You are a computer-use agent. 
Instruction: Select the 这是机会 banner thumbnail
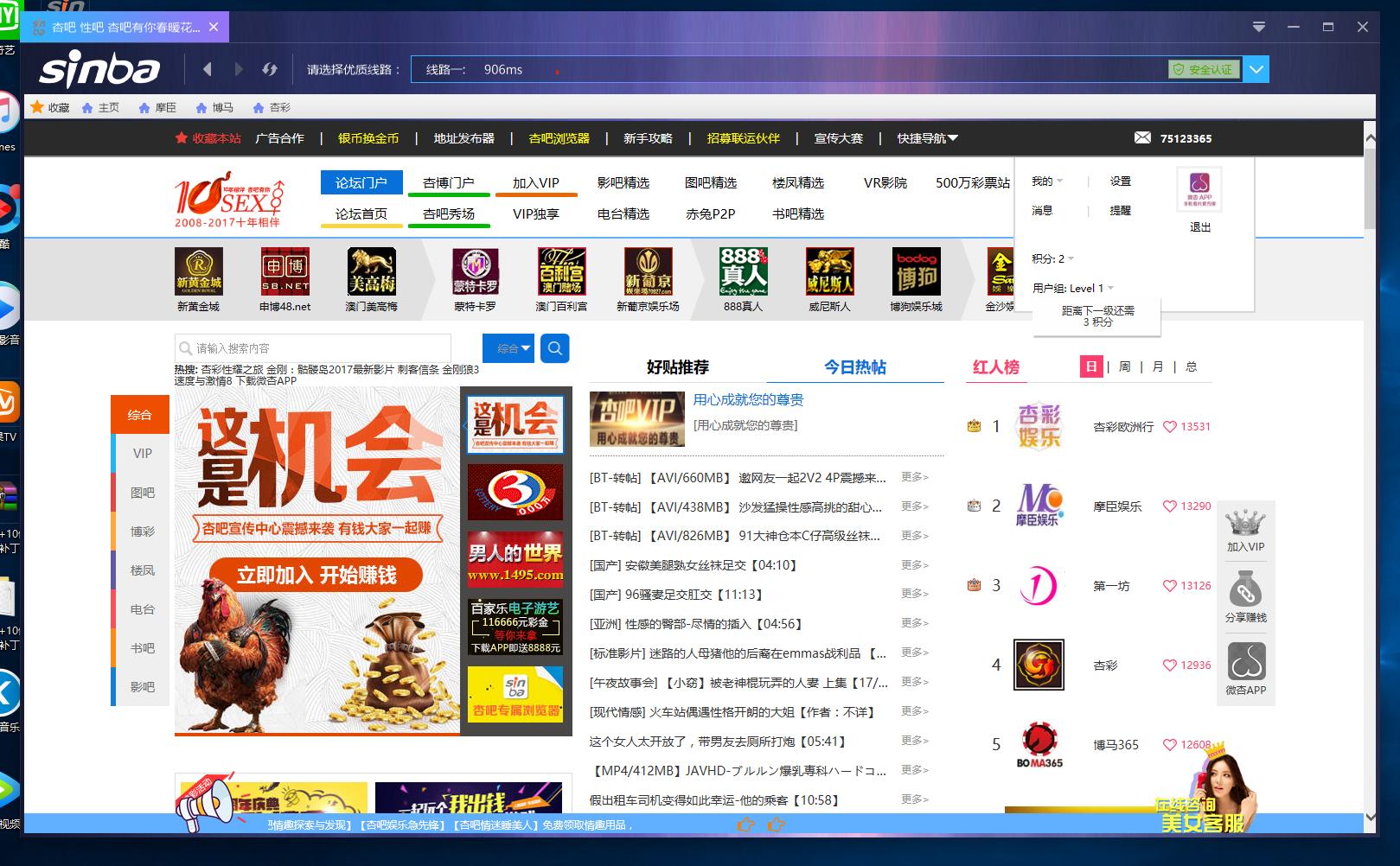tap(515, 424)
